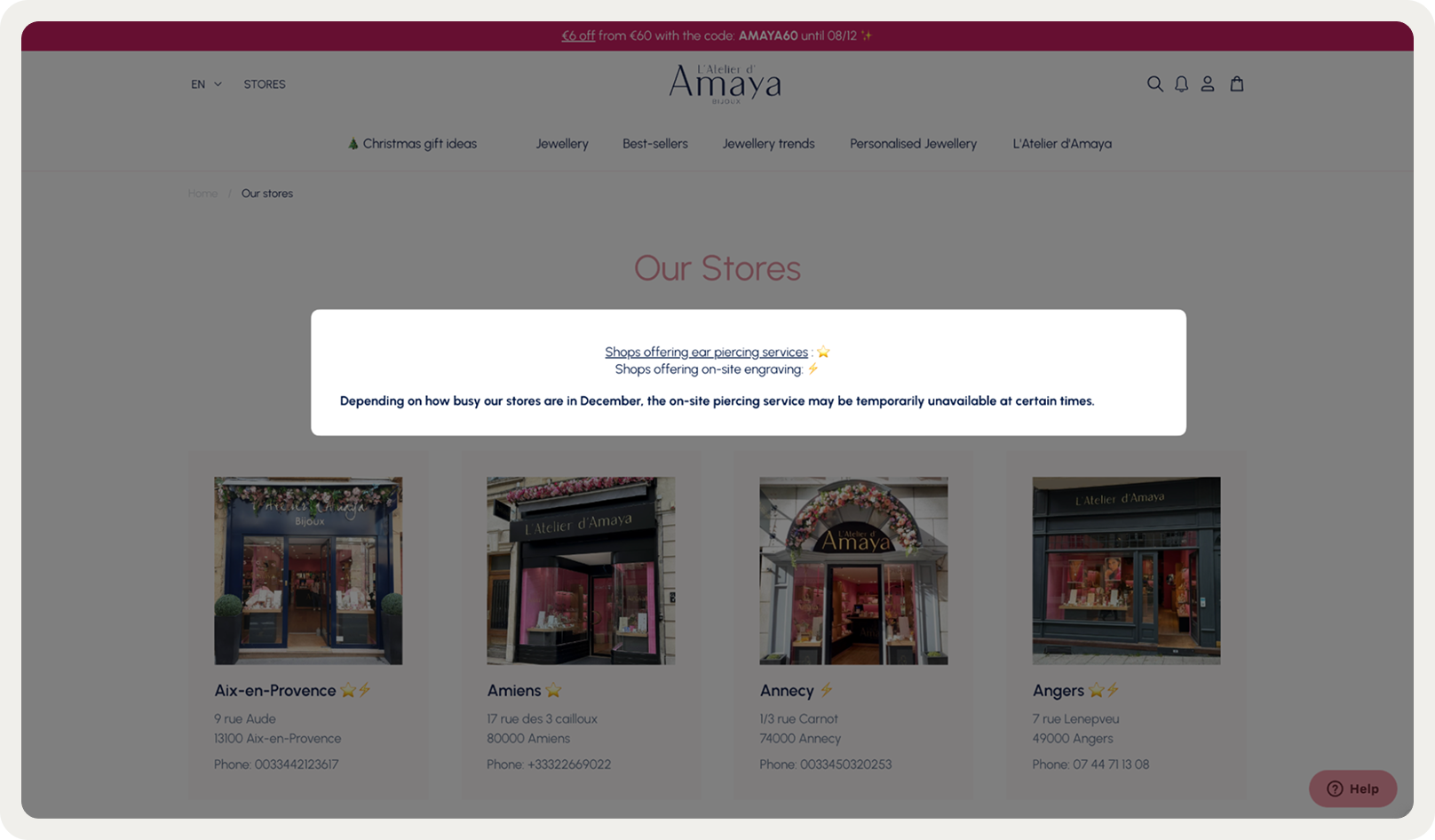Open the user account icon
The width and height of the screenshot is (1435, 840).
pyautogui.click(x=1208, y=84)
